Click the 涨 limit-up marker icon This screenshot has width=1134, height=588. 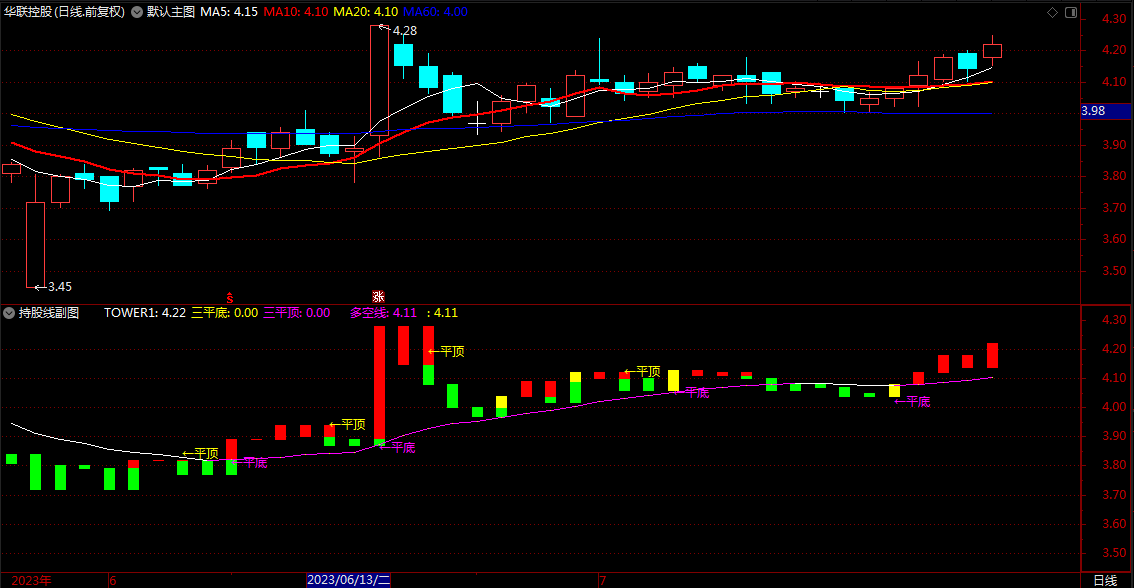pos(378,297)
